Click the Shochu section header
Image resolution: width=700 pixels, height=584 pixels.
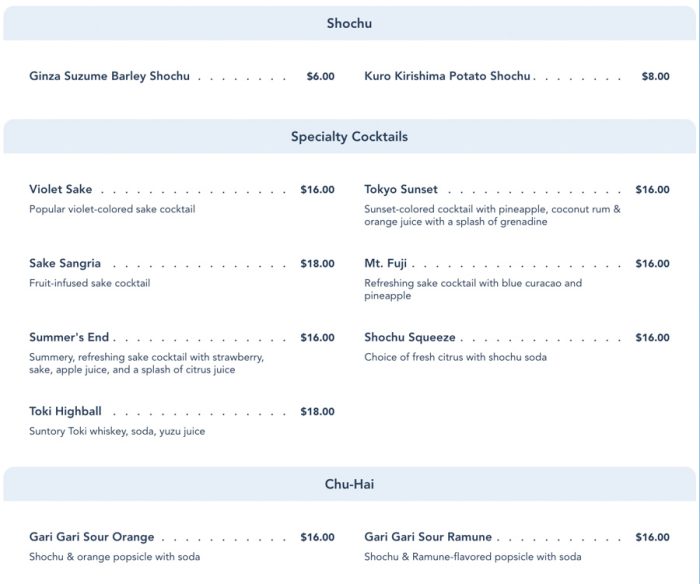coord(349,23)
